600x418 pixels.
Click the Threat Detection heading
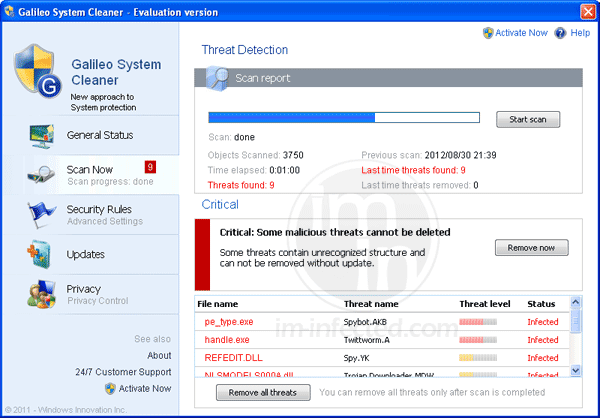tap(245, 50)
